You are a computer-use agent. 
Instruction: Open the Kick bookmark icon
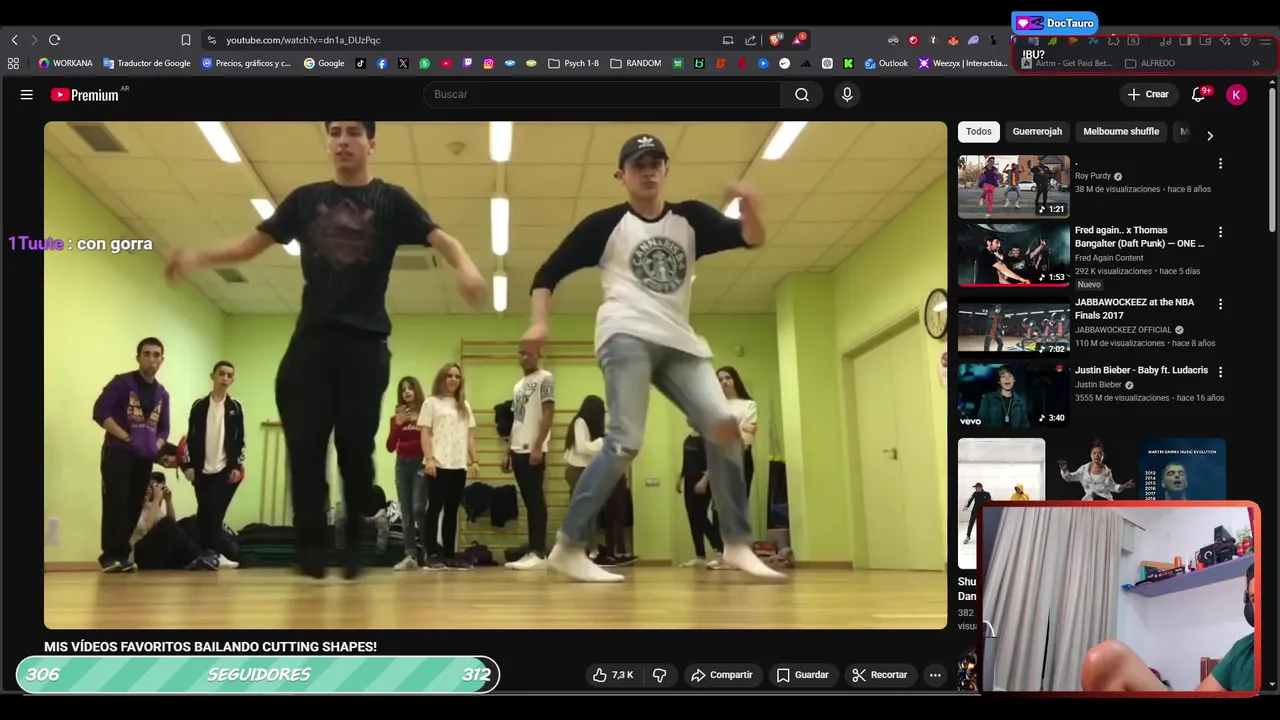848,63
